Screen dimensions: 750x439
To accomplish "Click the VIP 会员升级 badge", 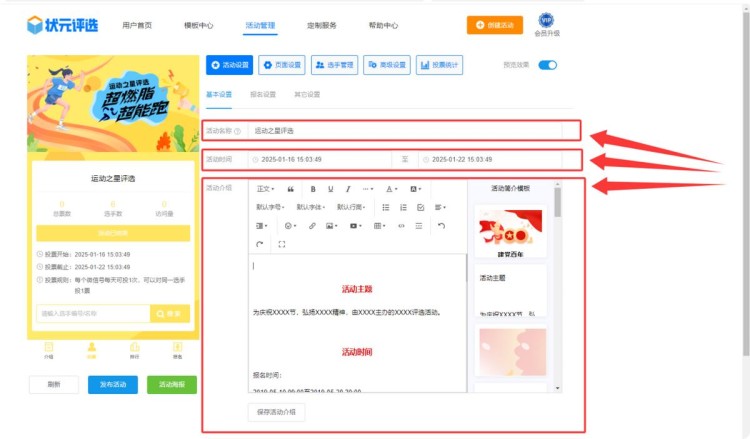I will click(x=546, y=25).
